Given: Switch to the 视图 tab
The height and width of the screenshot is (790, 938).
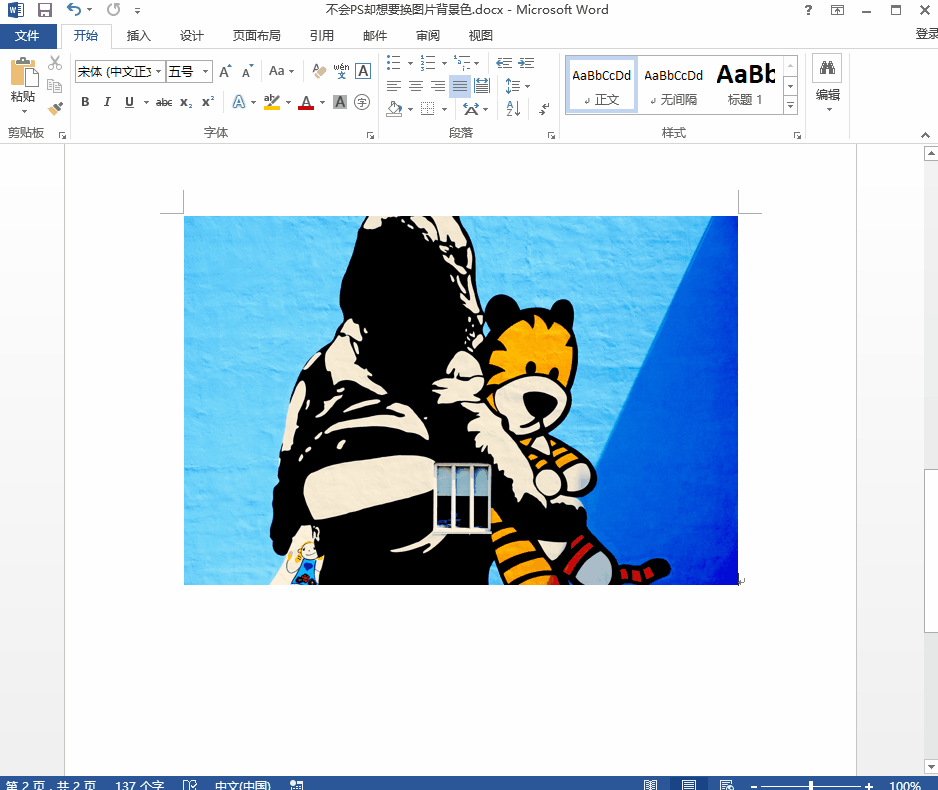Looking at the screenshot, I should coord(480,36).
